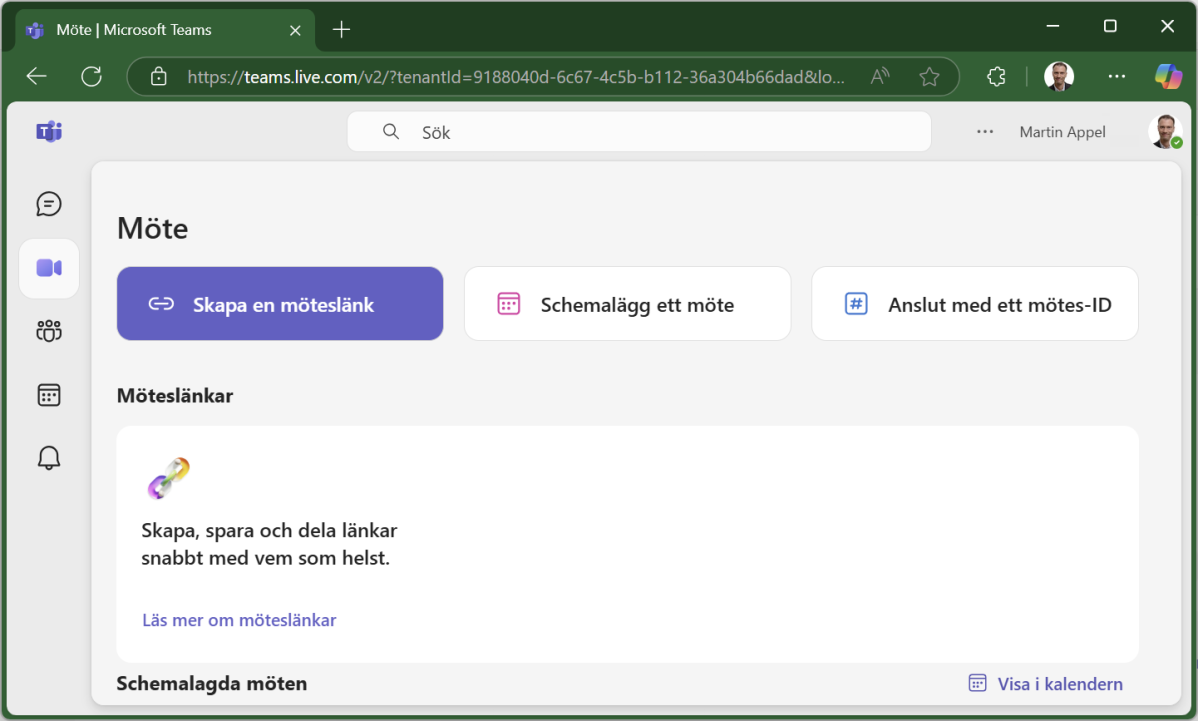The height and width of the screenshot is (721, 1198).
Task: Open the Calendar icon in the sidebar
Action: click(48, 394)
